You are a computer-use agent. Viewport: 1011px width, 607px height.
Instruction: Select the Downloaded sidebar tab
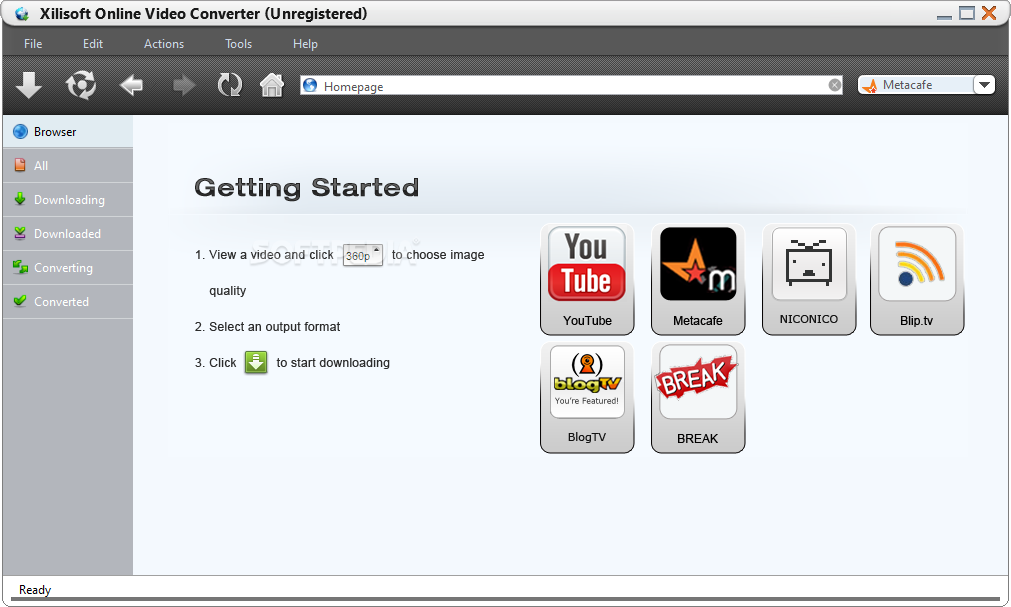tap(68, 234)
